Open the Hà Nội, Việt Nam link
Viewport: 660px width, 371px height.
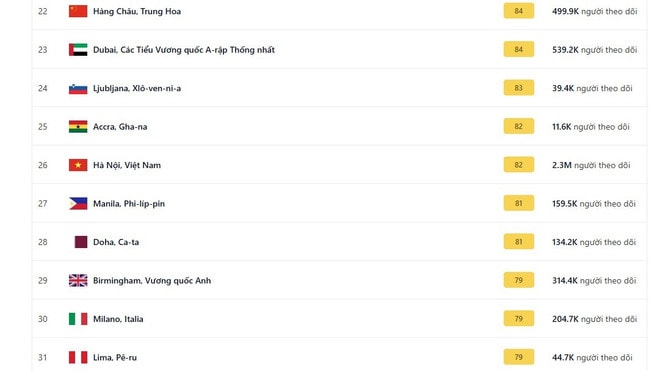click(127, 165)
